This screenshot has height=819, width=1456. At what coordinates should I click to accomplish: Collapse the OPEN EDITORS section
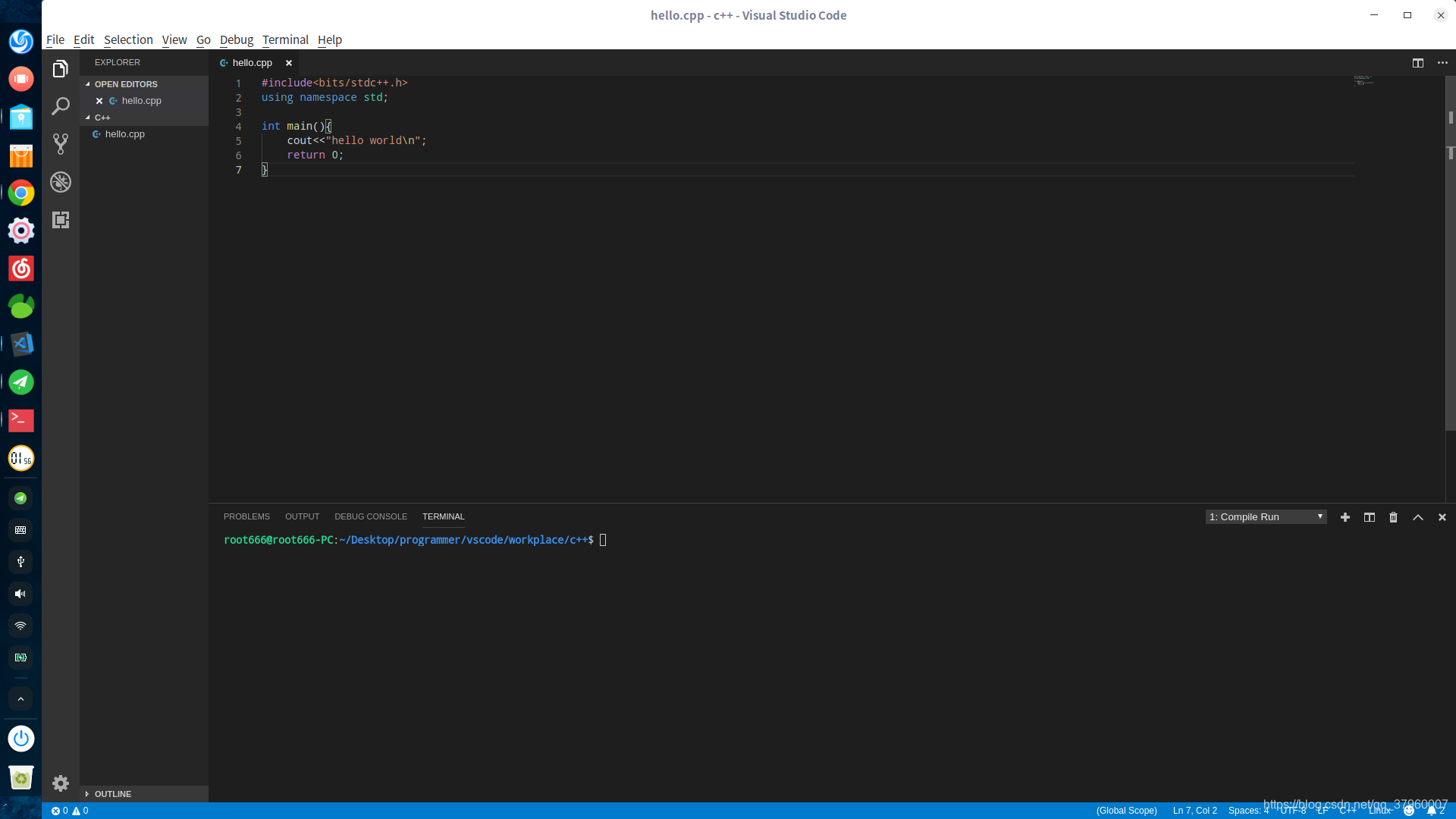(x=125, y=84)
